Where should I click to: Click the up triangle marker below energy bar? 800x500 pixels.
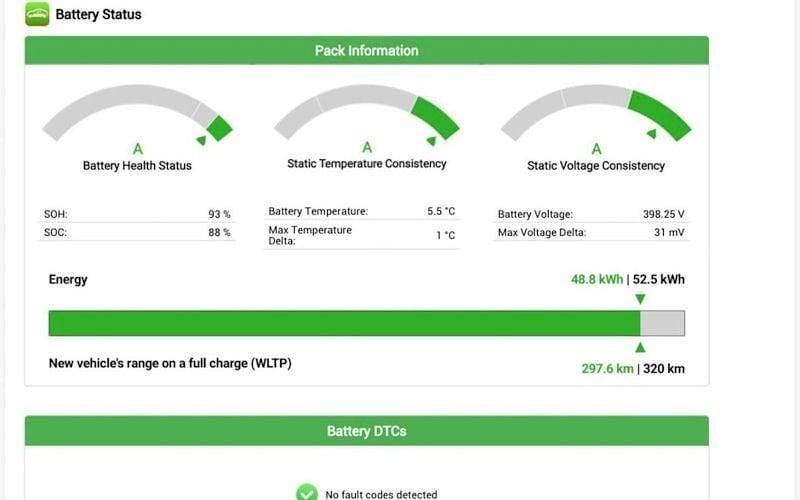click(x=640, y=348)
